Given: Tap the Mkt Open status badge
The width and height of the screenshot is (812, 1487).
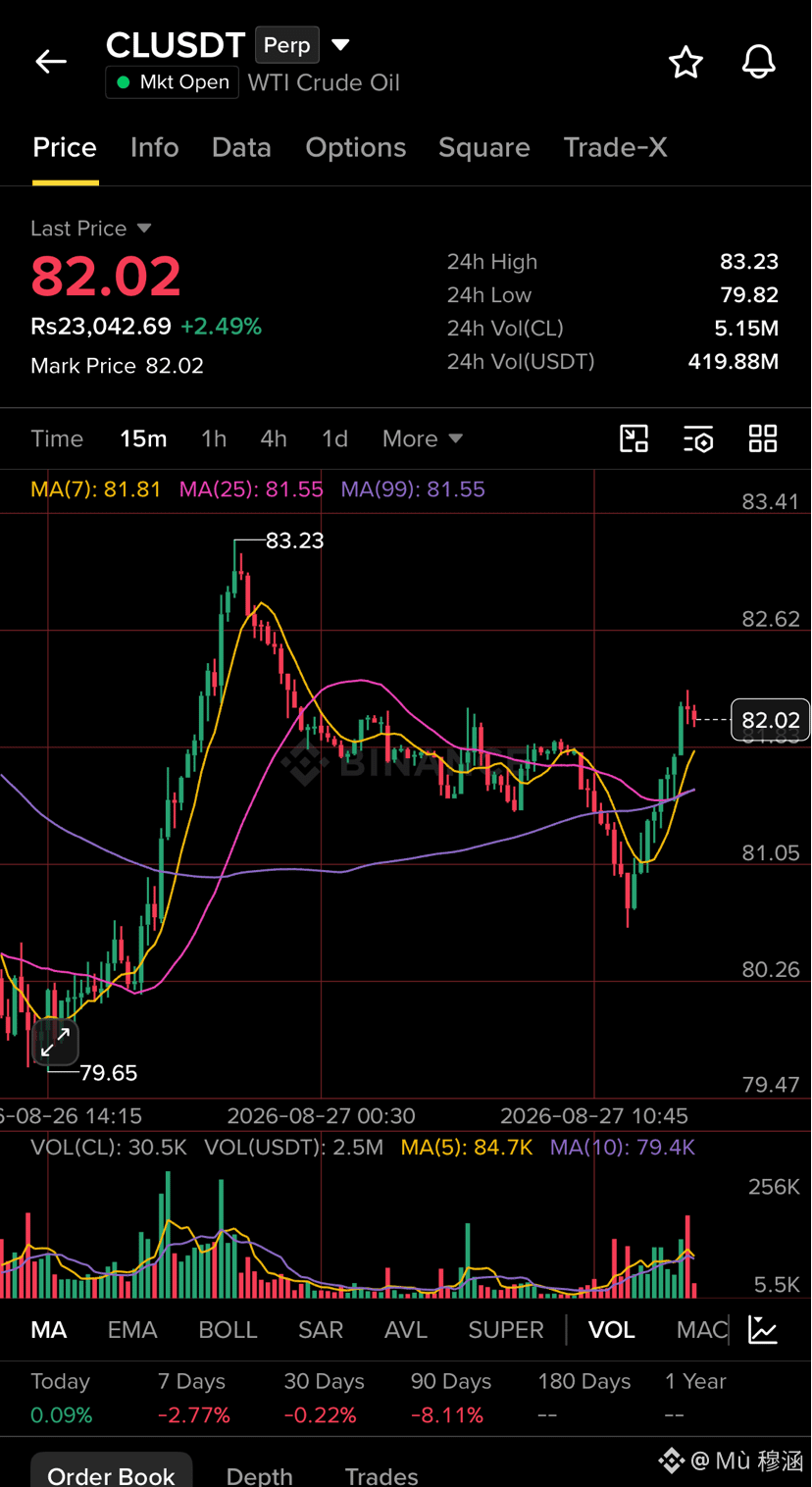Looking at the screenshot, I should pyautogui.click(x=172, y=82).
